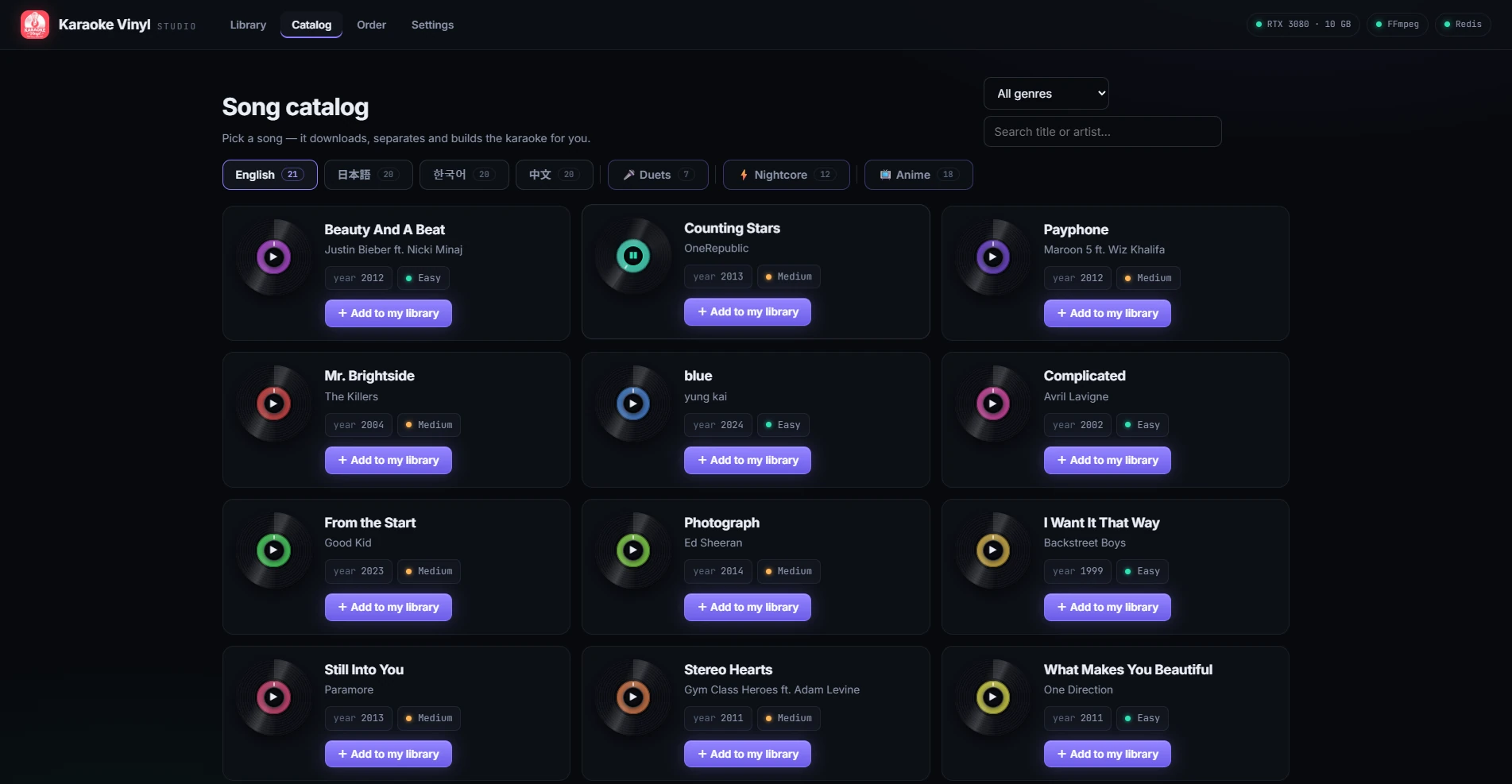Show the Nightcore category
Viewport: 1512px width, 784px height.
(x=787, y=175)
